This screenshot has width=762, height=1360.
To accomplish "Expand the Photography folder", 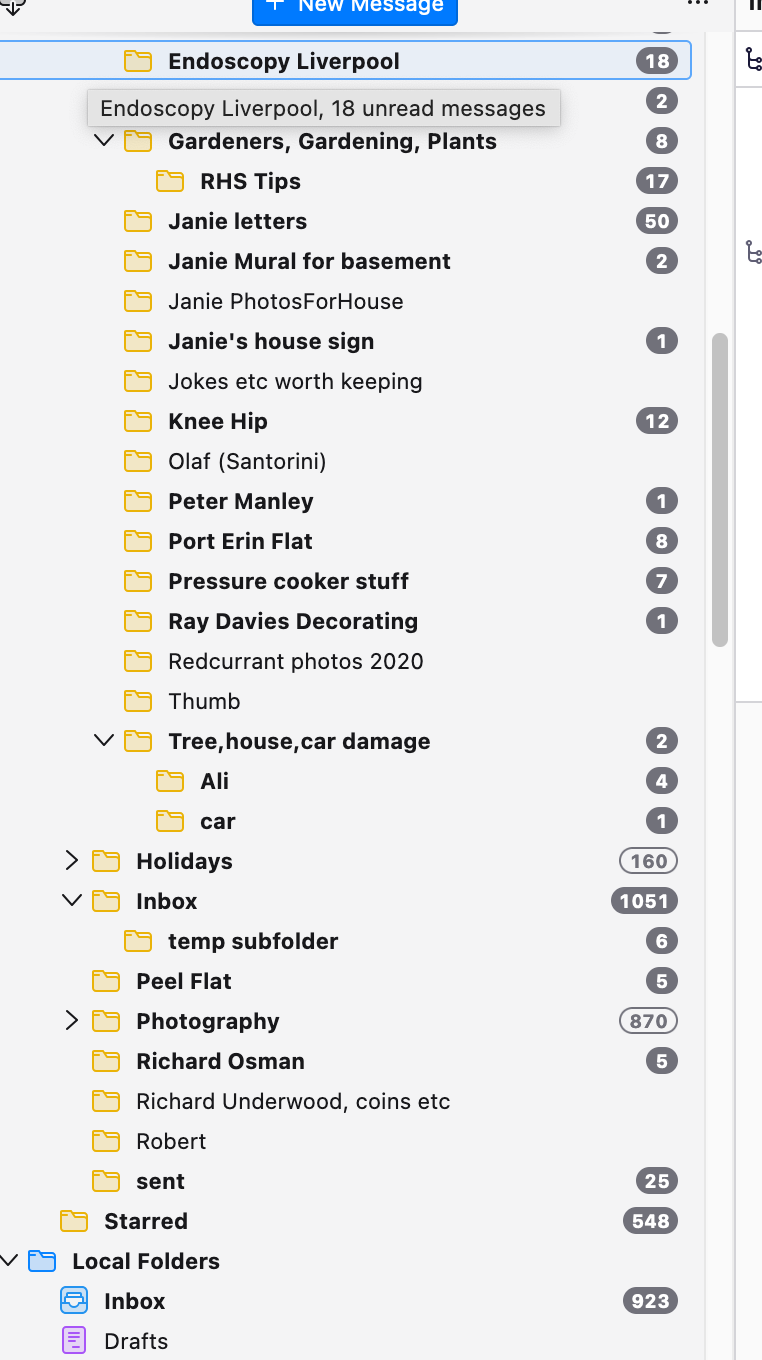I will [71, 1021].
